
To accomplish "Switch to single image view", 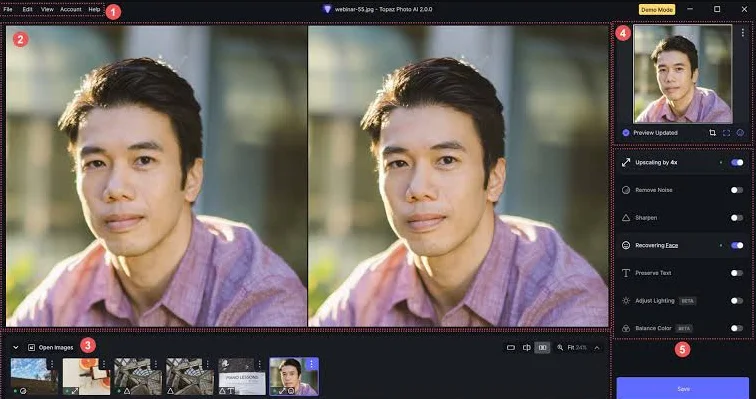I will coord(511,347).
